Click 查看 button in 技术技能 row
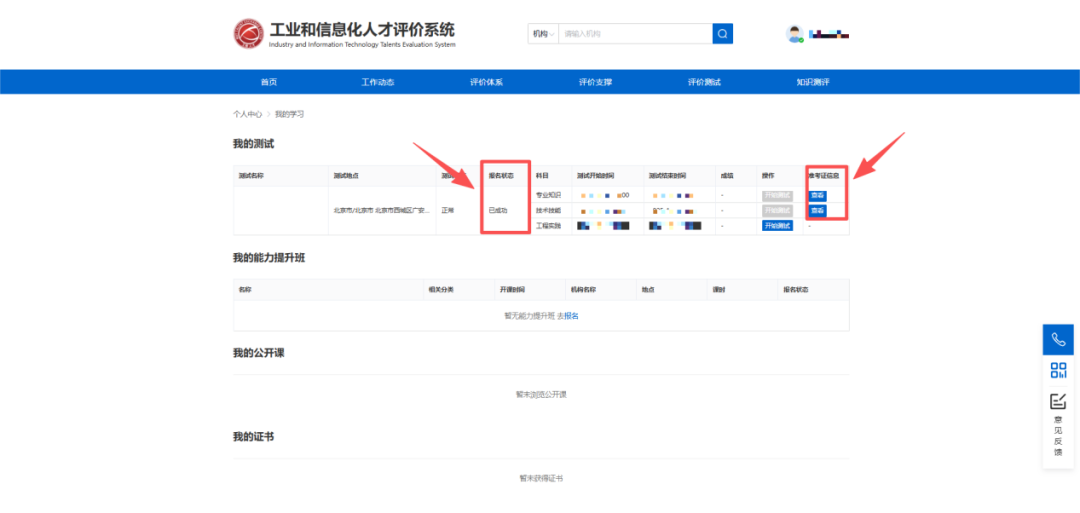The width and height of the screenshot is (1080, 513). pos(817,211)
